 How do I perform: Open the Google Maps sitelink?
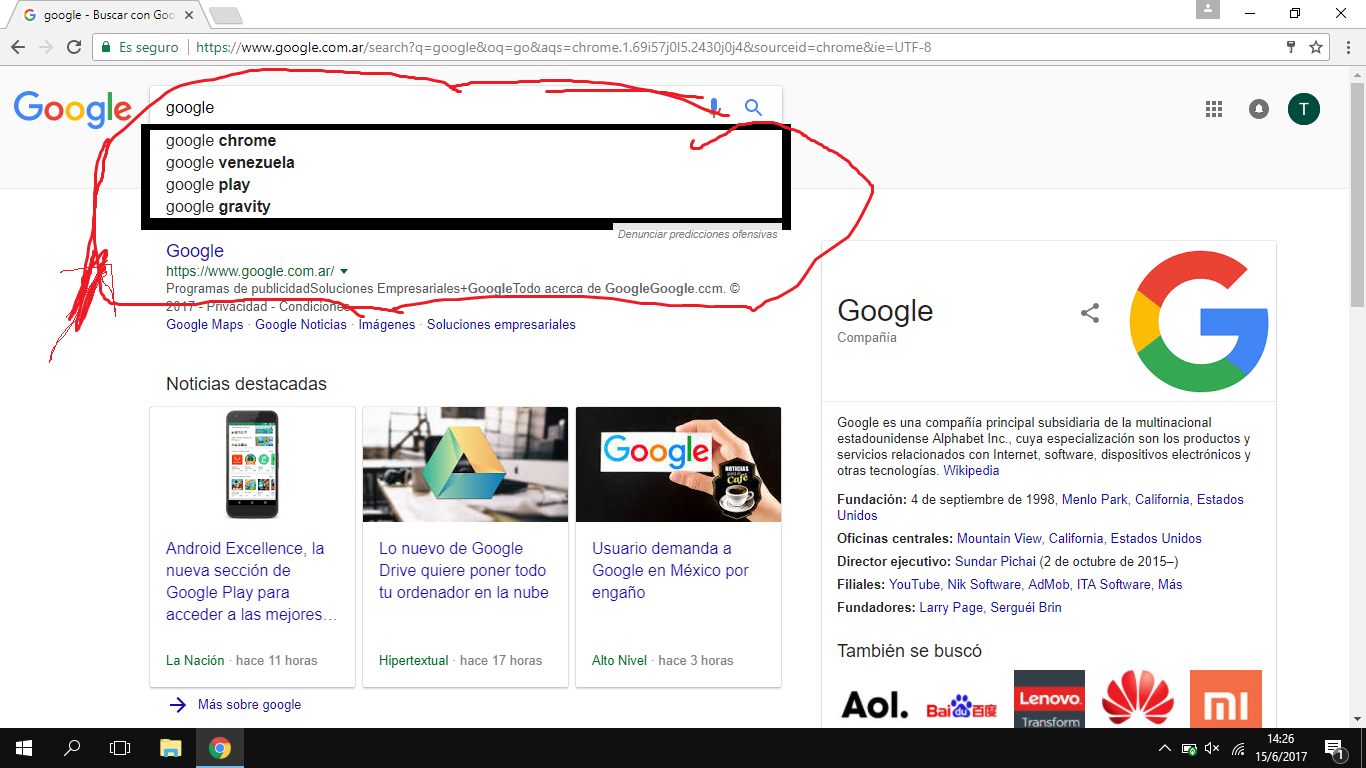coord(204,324)
